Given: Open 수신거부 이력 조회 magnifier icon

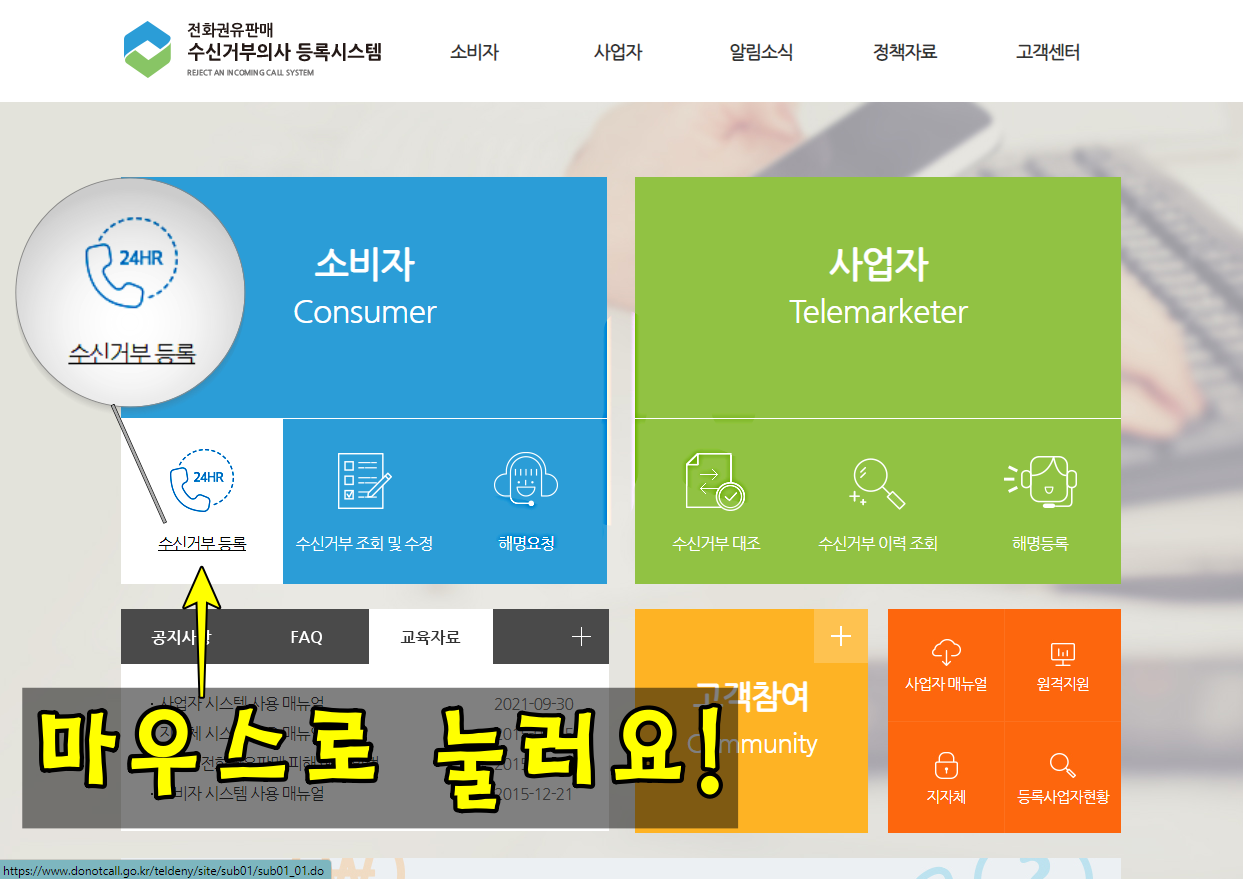Looking at the screenshot, I should click(877, 483).
